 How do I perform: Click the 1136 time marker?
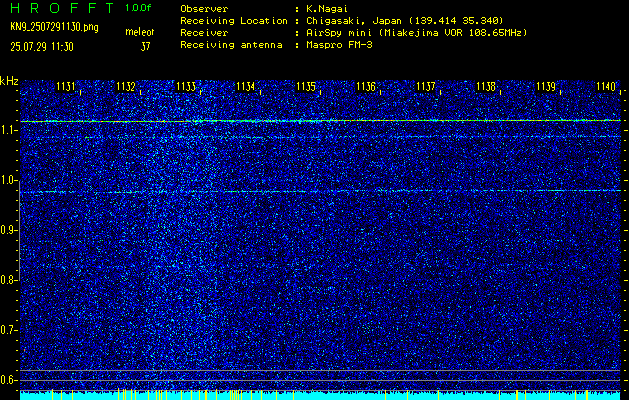click(366, 86)
